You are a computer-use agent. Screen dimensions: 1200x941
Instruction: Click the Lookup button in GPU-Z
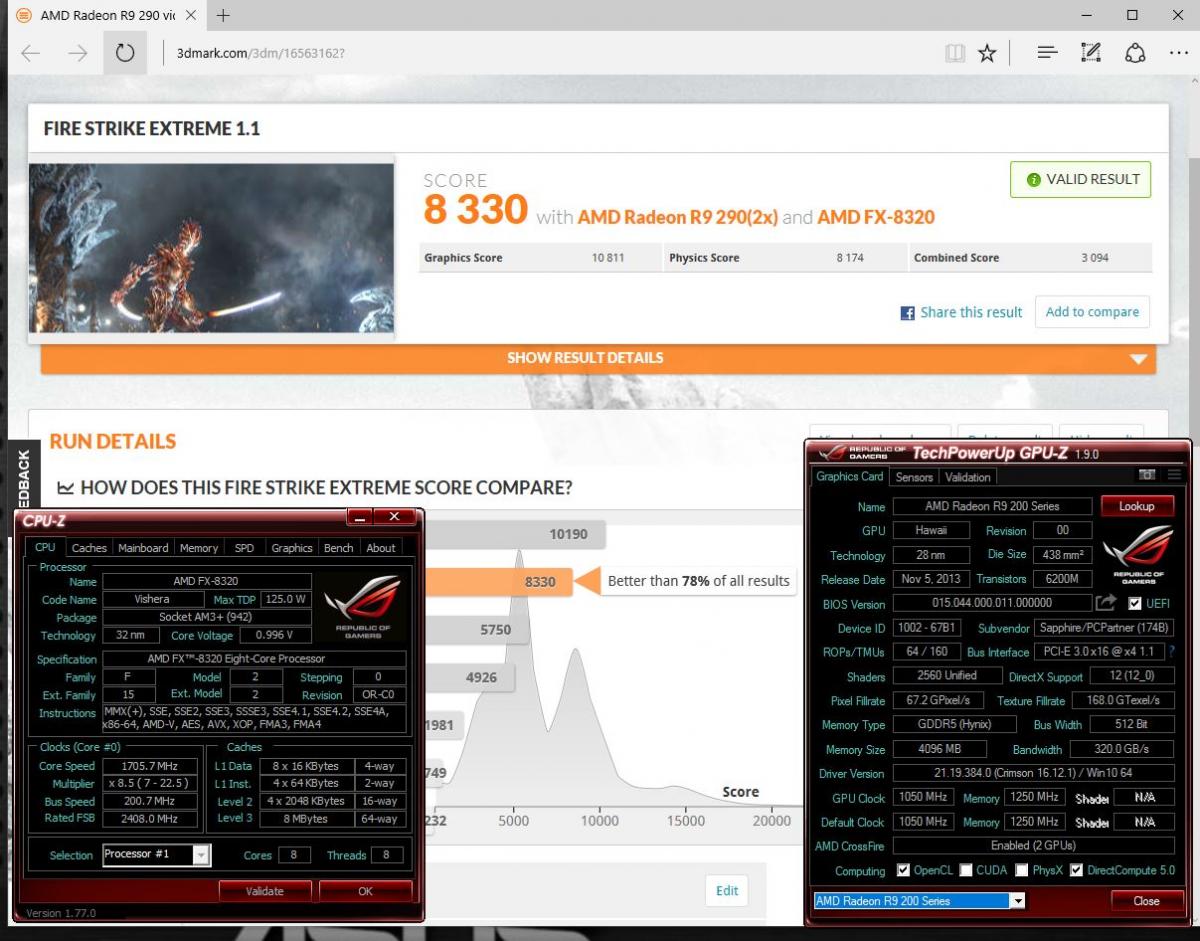(x=1137, y=506)
